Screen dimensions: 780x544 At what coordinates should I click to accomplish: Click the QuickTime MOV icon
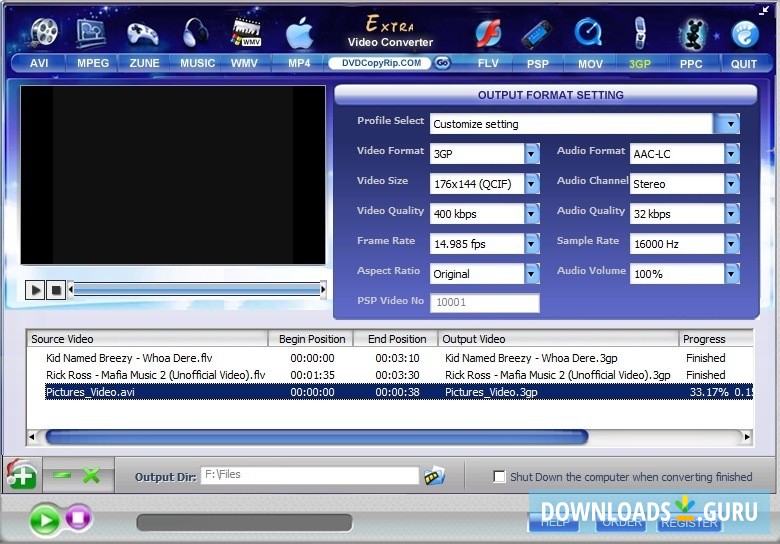588,33
